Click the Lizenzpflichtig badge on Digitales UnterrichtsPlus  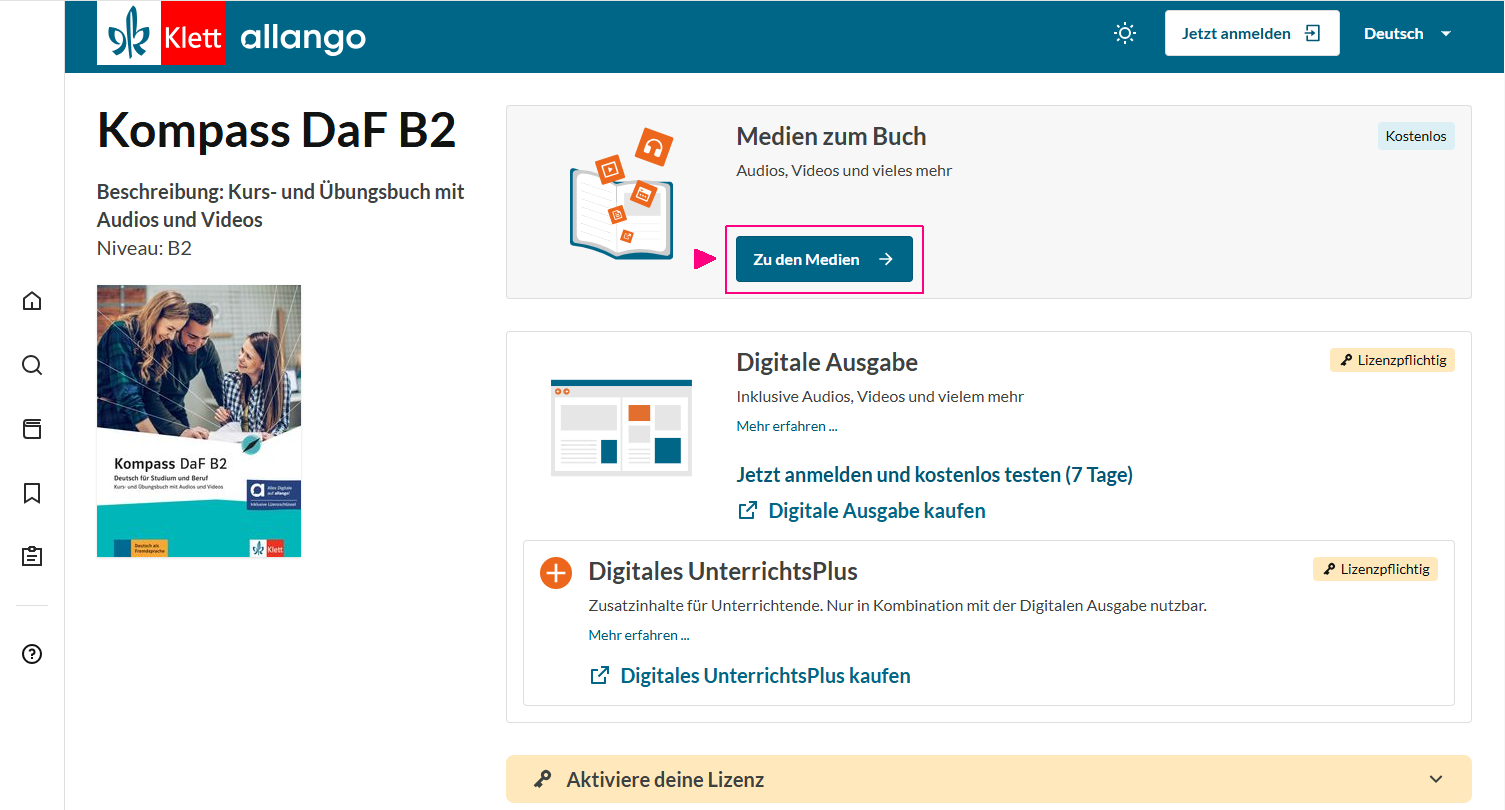click(1375, 569)
